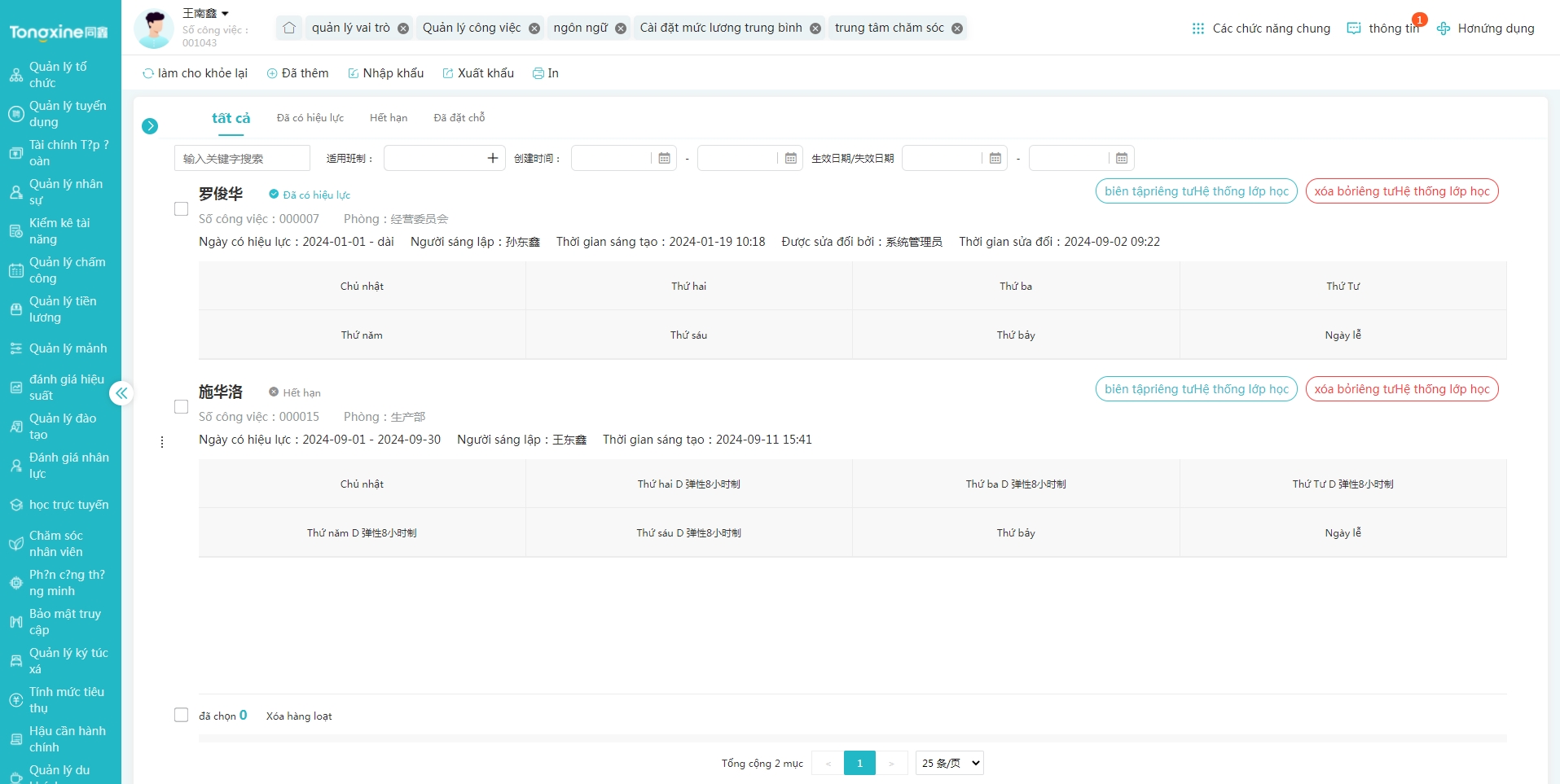Click the refresh icon 'làm cho khỏe lại'

[148, 73]
